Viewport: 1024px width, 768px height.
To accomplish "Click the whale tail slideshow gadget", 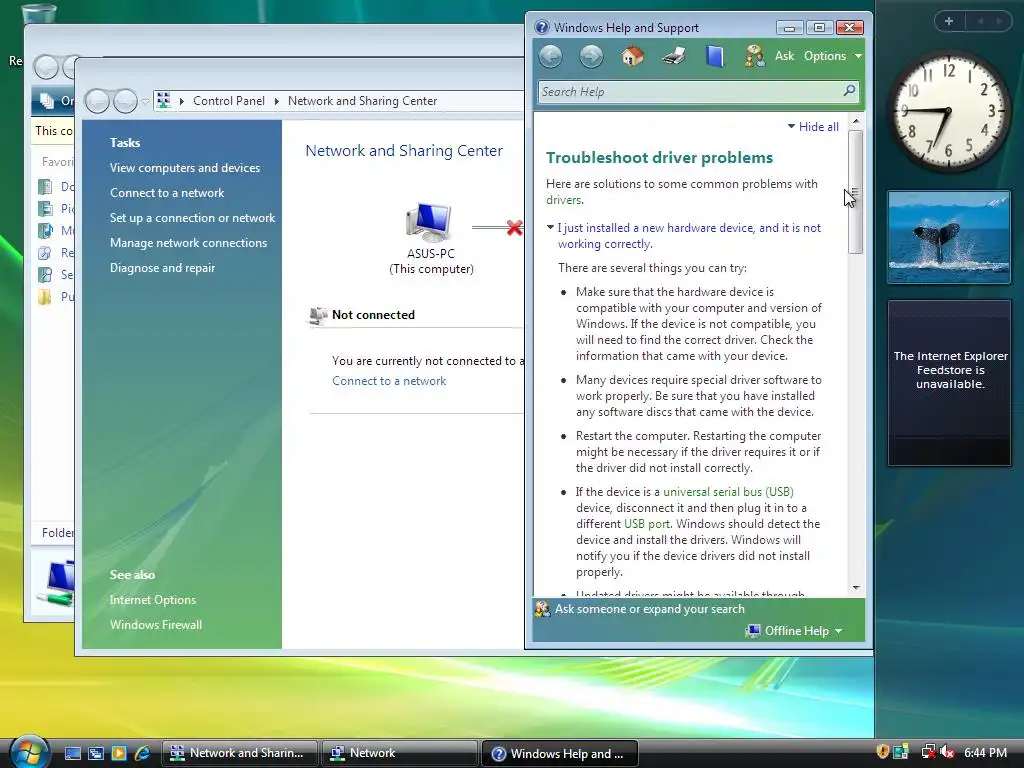I will pyautogui.click(x=949, y=237).
